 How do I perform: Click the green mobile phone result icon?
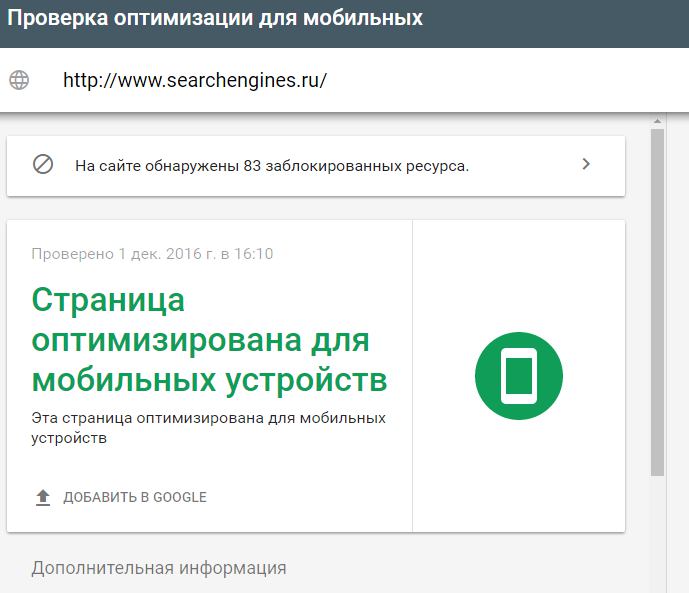point(519,376)
